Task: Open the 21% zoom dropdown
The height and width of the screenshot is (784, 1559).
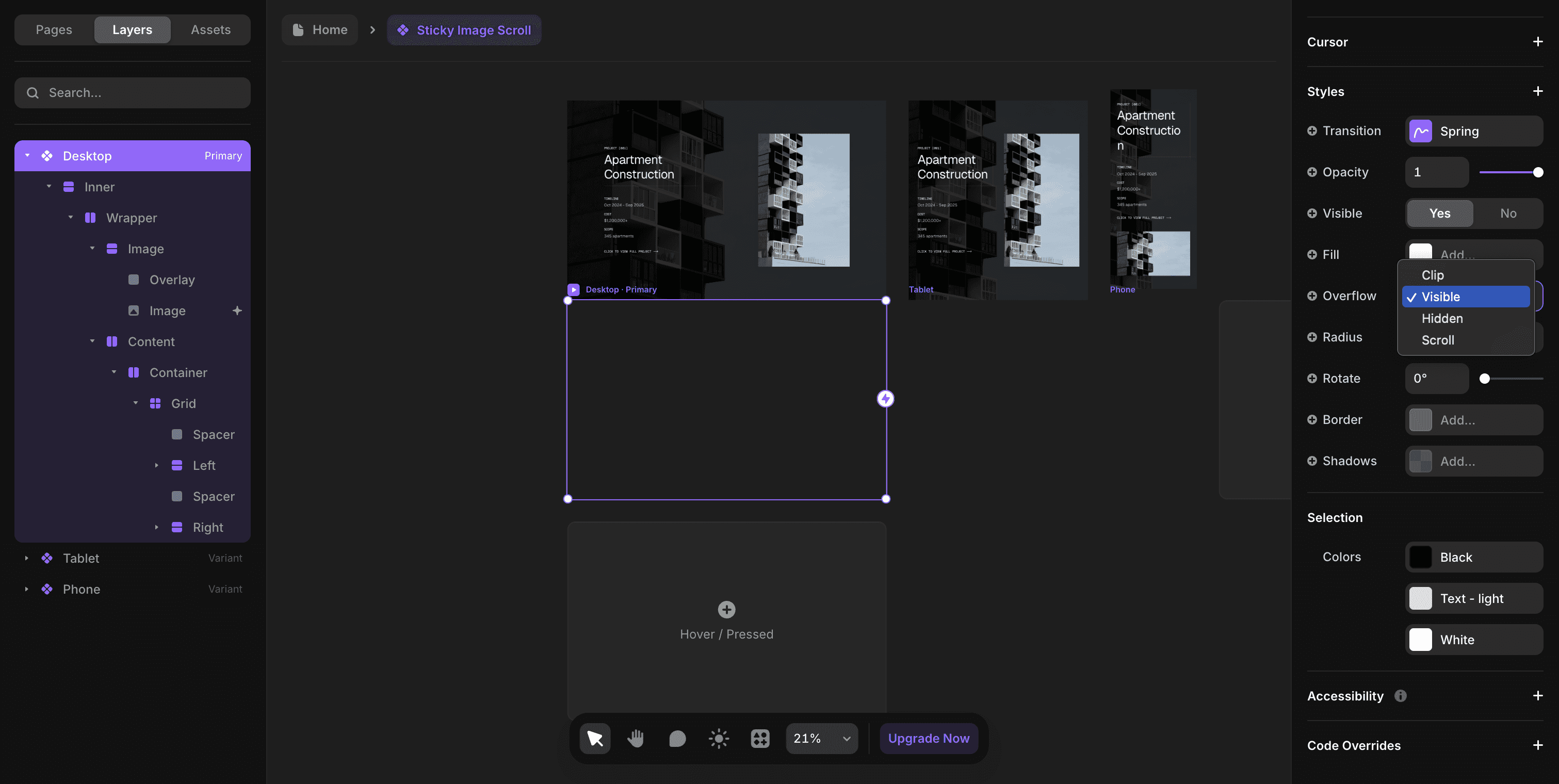Action: click(x=821, y=738)
